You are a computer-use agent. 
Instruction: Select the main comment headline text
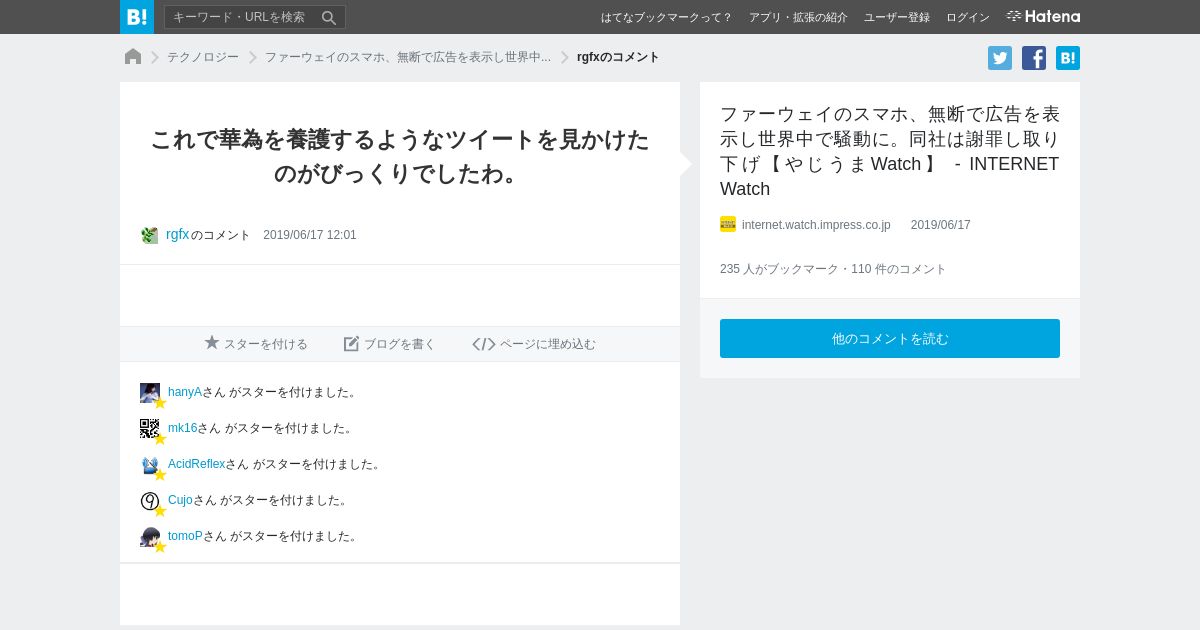(400, 156)
